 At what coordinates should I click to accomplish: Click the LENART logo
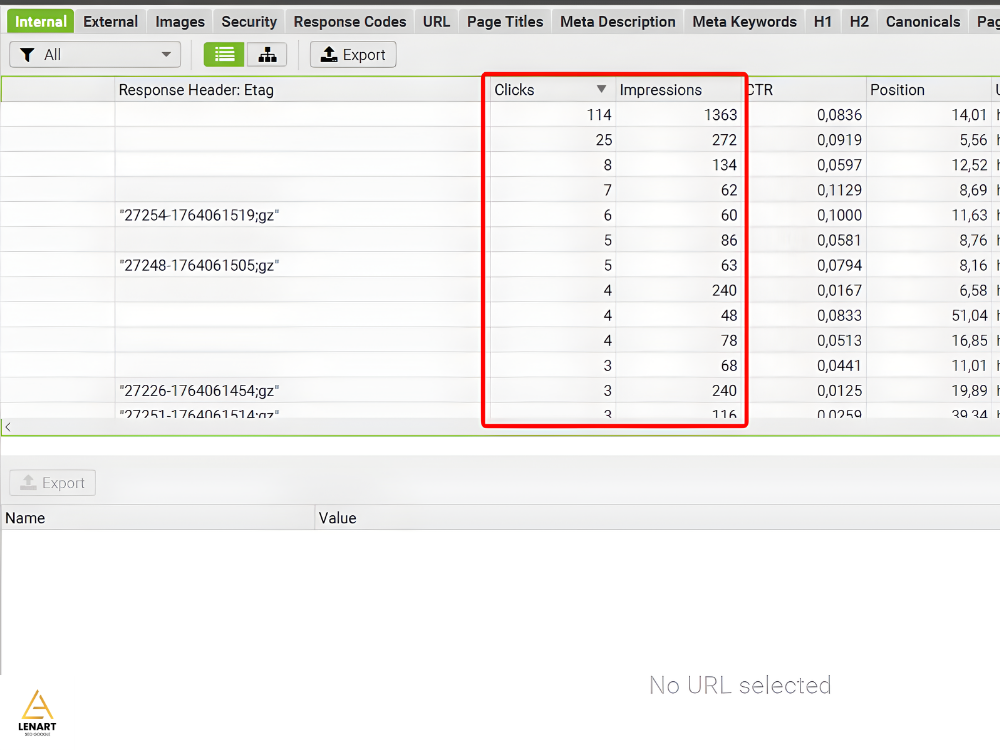39,711
